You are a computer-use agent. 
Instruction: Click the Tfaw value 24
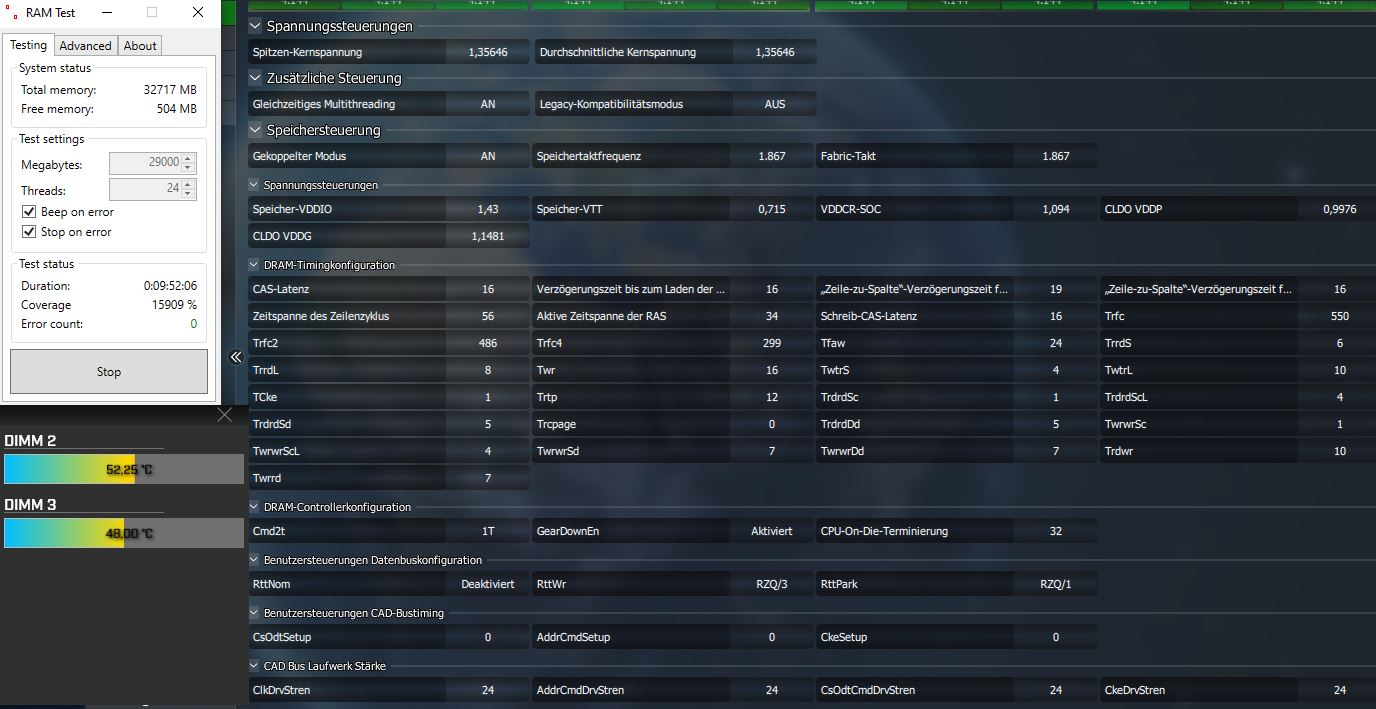[x=1056, y=343]
